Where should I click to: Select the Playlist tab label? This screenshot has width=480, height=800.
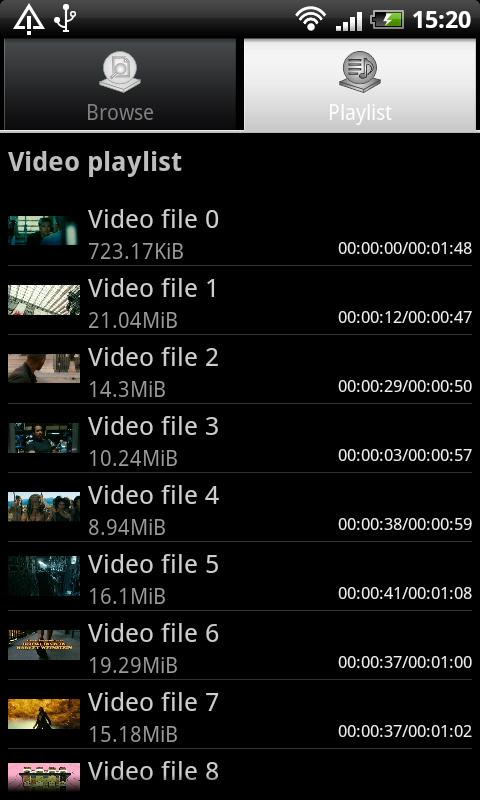tap(360, 112)
